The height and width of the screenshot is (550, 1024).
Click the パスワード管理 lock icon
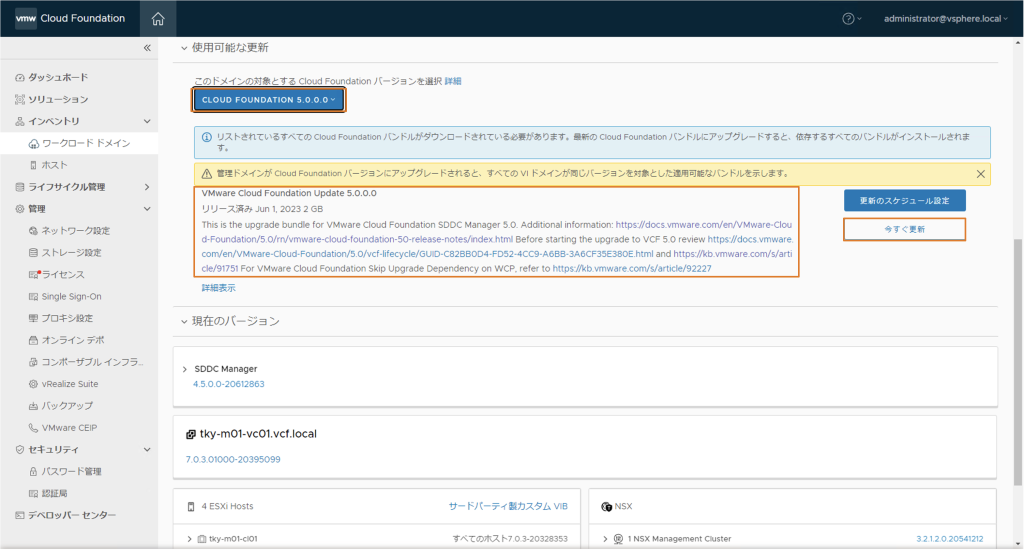[33, 472]
